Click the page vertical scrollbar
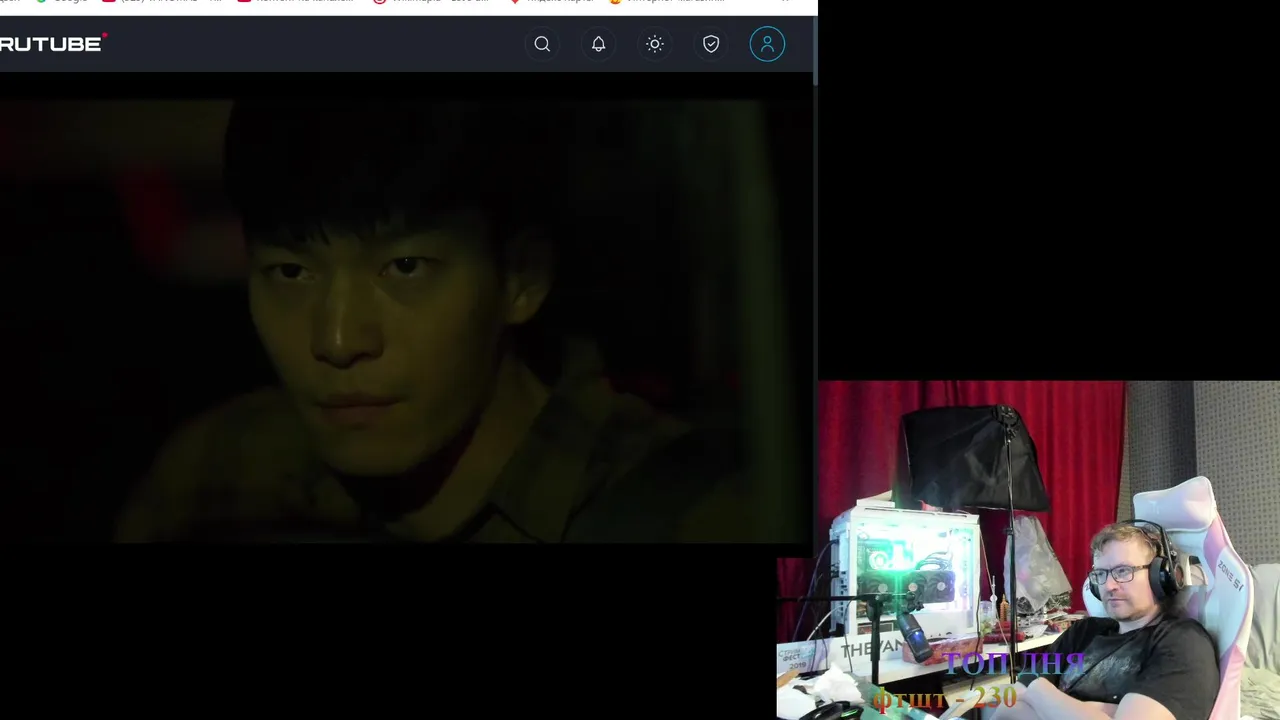Screen dimensions: 1280x720 pyautogui.click(x=815, y=50)
